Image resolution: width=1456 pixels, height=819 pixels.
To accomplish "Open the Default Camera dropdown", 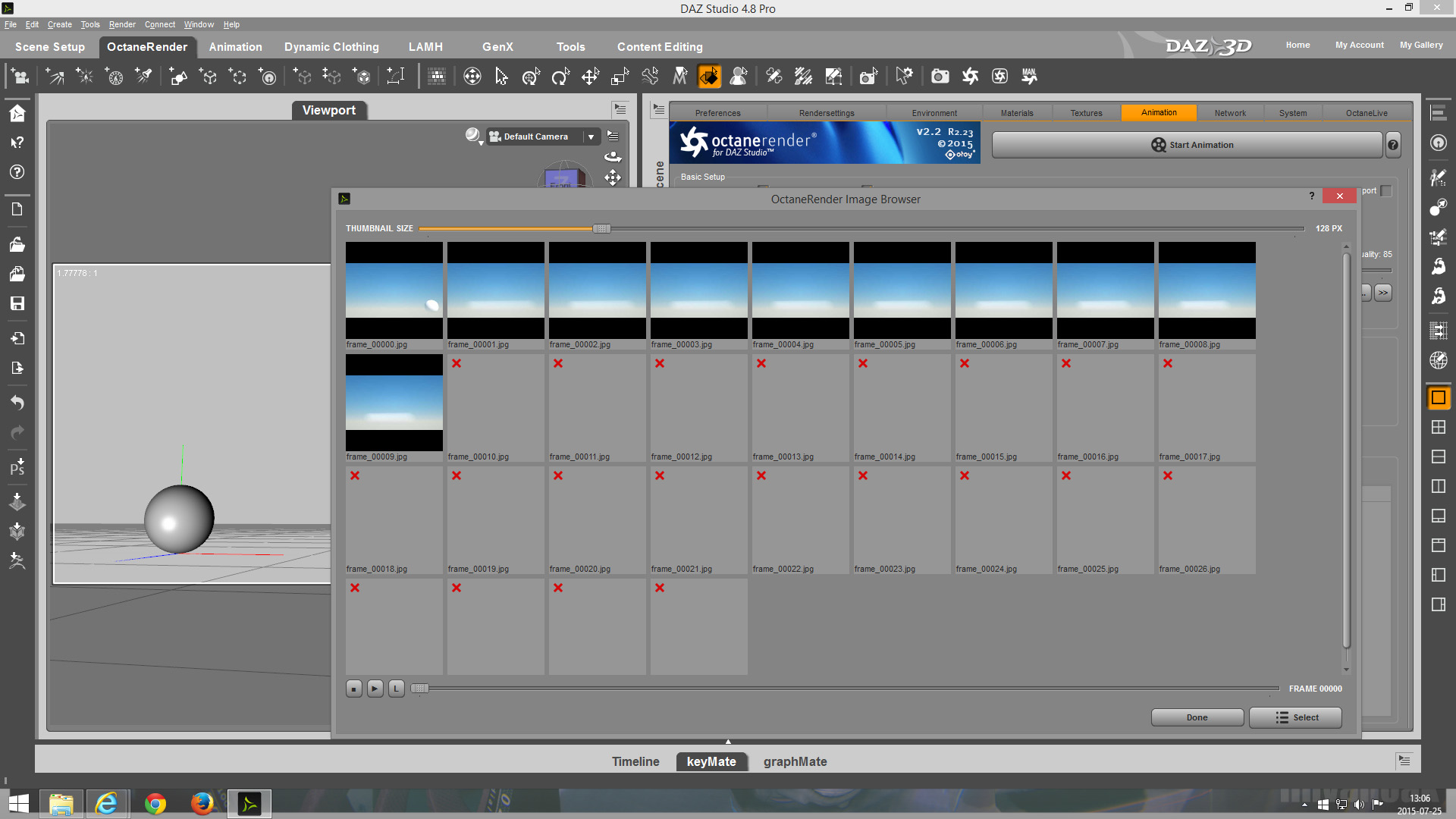I will 590,136.
